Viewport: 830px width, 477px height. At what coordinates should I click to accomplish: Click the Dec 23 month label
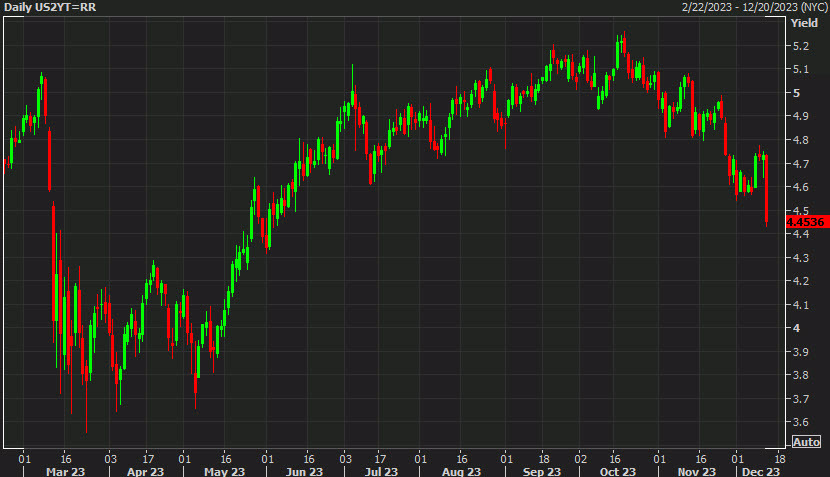click(x=761, y=471)
